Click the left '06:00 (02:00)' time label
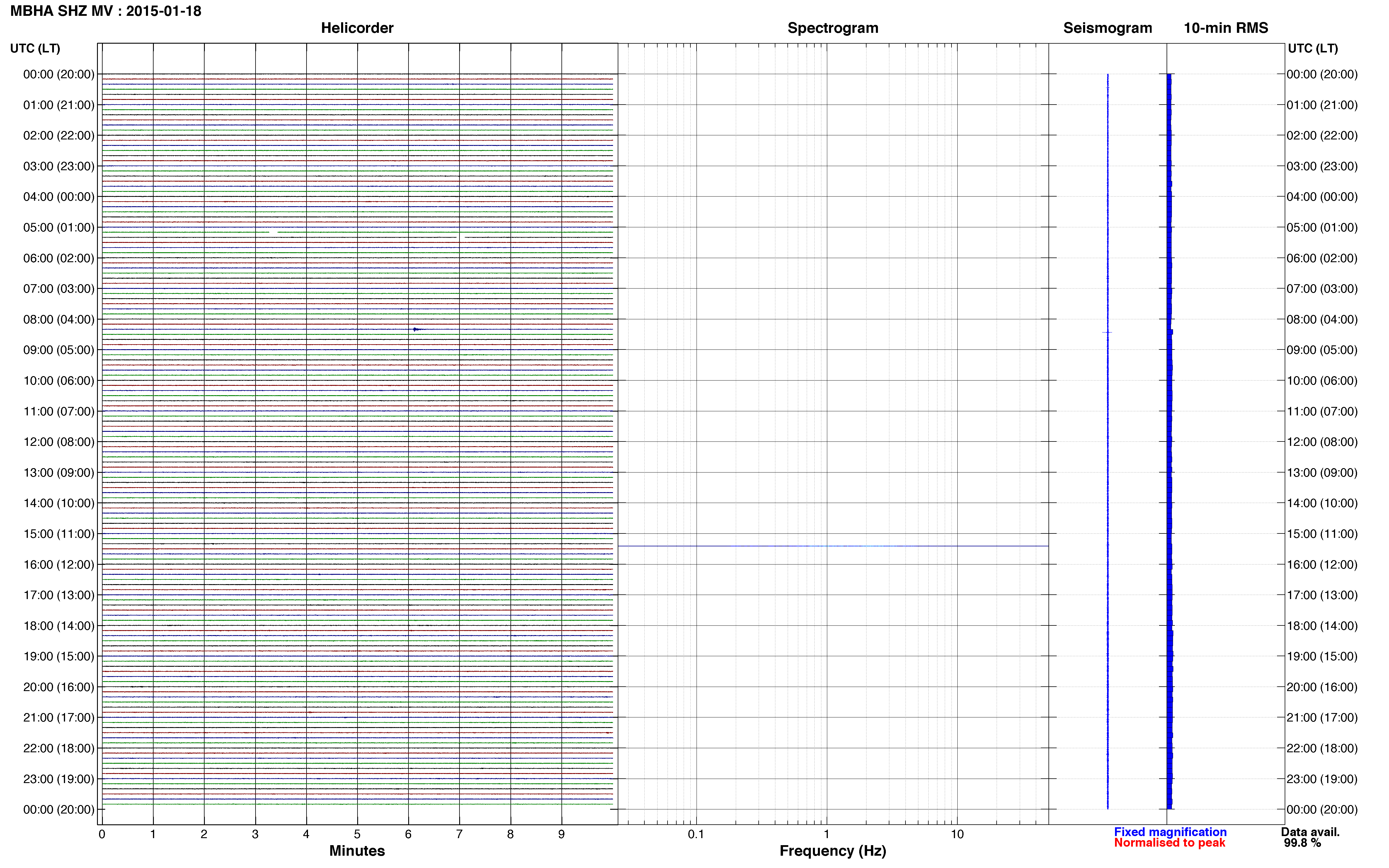The width and height of the screenshot is (1389, 868). 59,258
